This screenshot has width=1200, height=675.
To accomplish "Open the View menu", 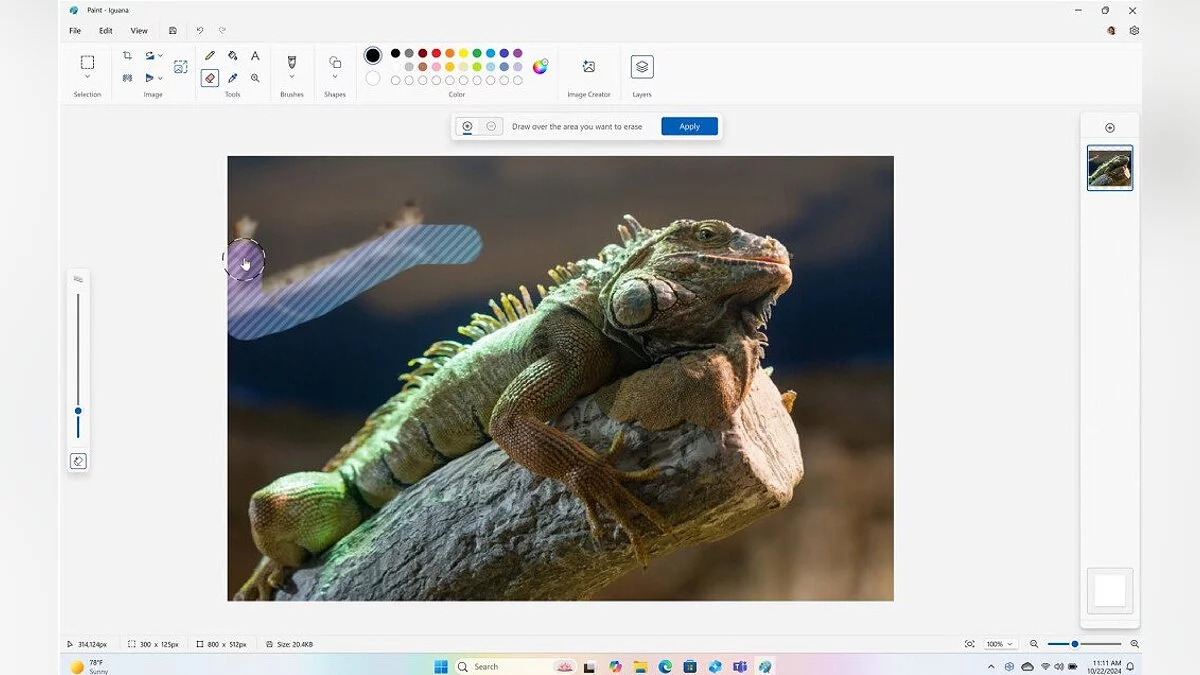I will 139,31.
